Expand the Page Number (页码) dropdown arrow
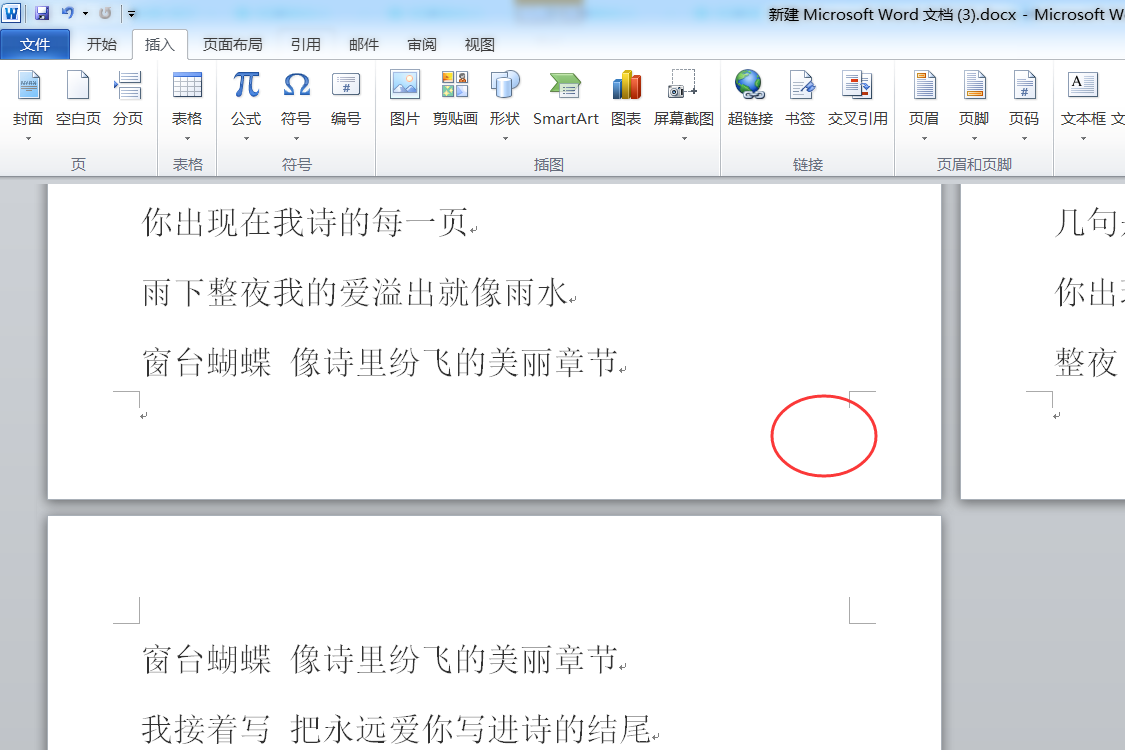Screen dimensions: 1125x750 (1025, 138)
